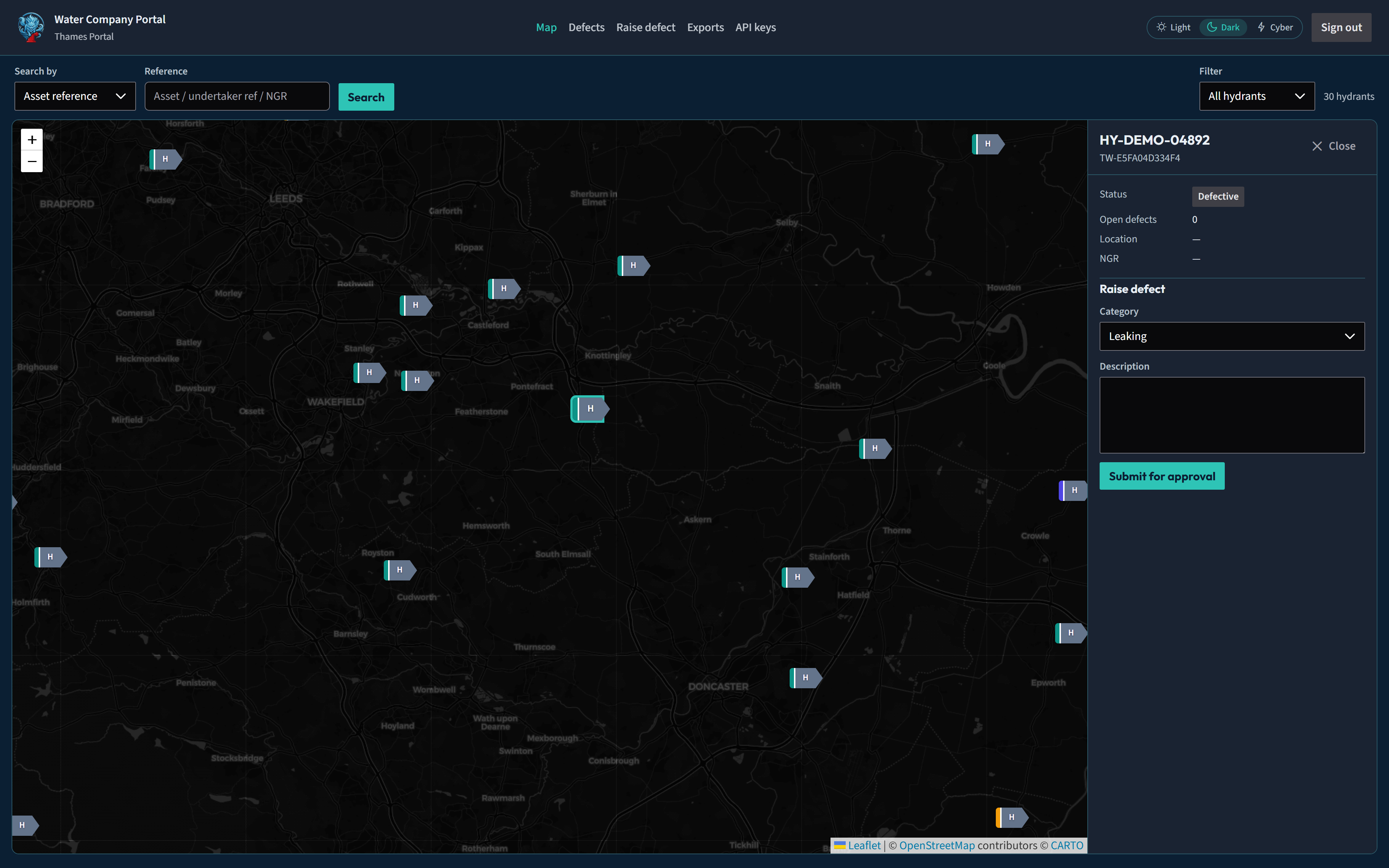Select hydrant marker north of Castleford
The width and height of the screenshot is (1389, 868).
coord(504,289)
